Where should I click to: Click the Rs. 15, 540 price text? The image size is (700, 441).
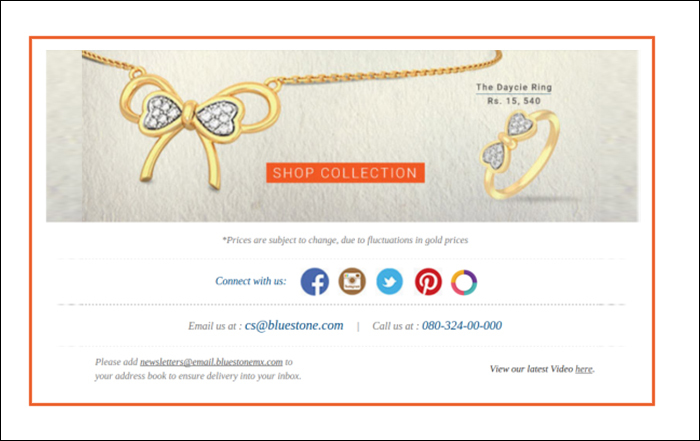[514, 101]
